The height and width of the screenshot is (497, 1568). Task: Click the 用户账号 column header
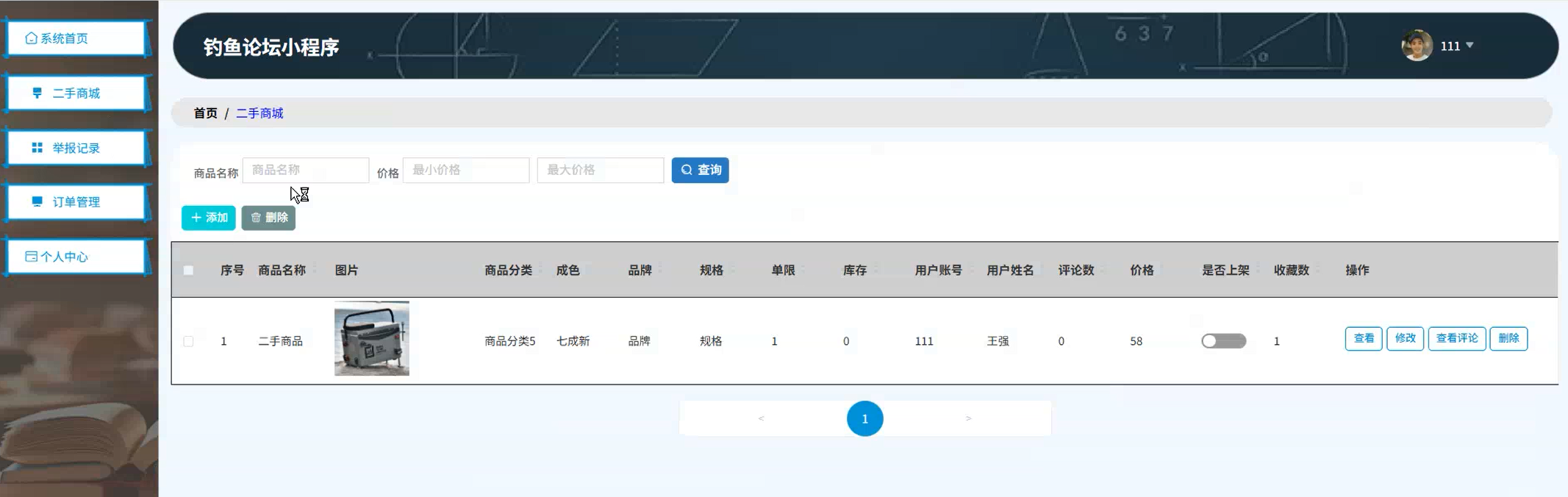pyautogui.click(x=939, y=271)
